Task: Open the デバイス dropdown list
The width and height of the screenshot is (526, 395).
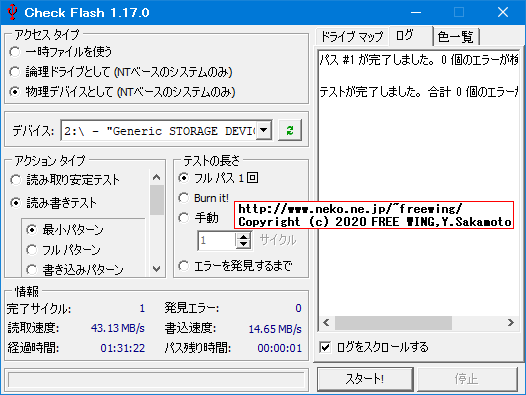Action: 264,130
